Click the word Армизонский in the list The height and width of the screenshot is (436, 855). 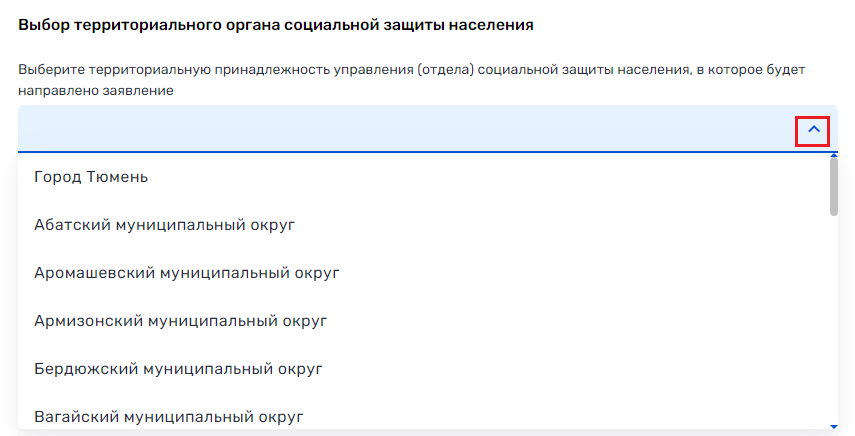88,321
